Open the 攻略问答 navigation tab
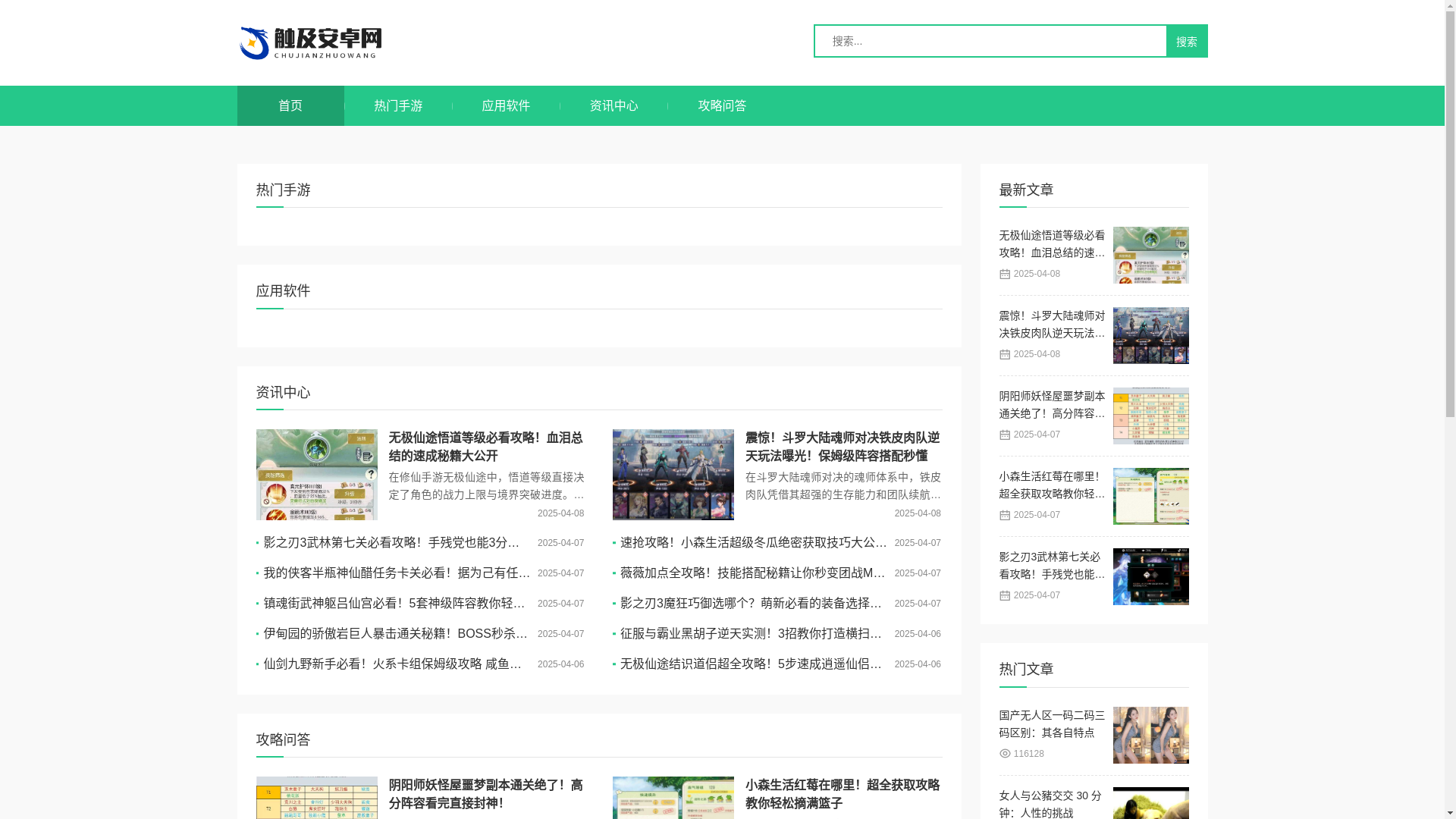The image size is (1456, 819). (x=722, y=106)
